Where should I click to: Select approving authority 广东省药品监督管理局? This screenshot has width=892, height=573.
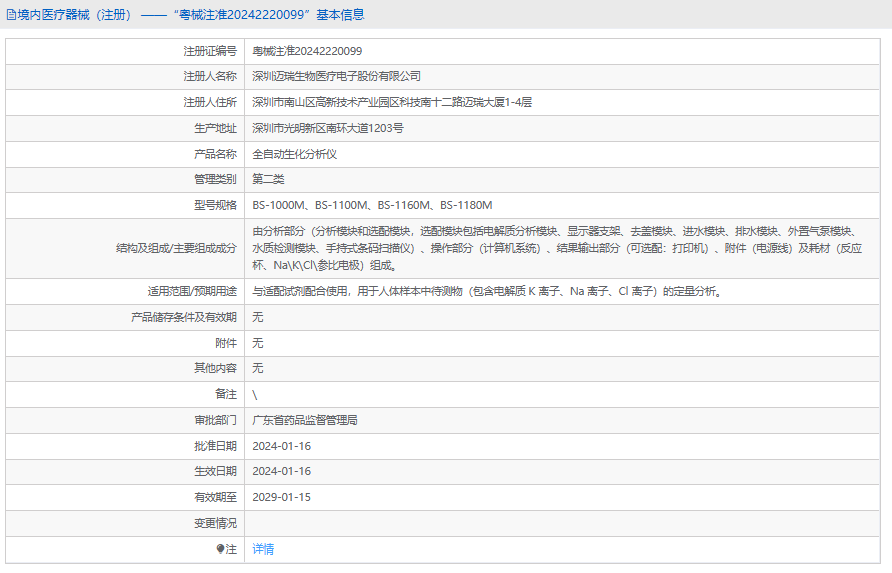[x=305, y=421]
